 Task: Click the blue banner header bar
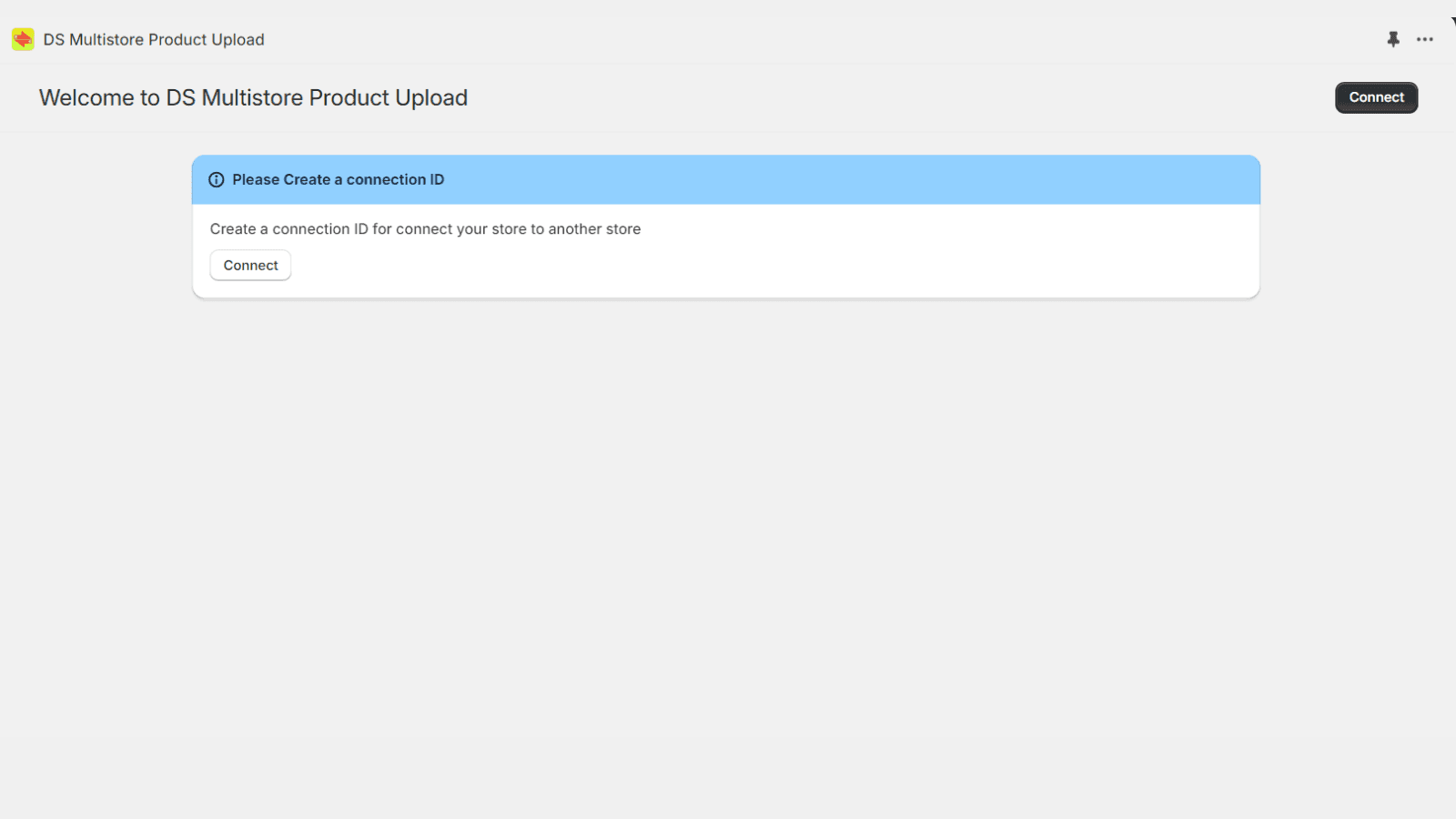[x=724, y=179]
